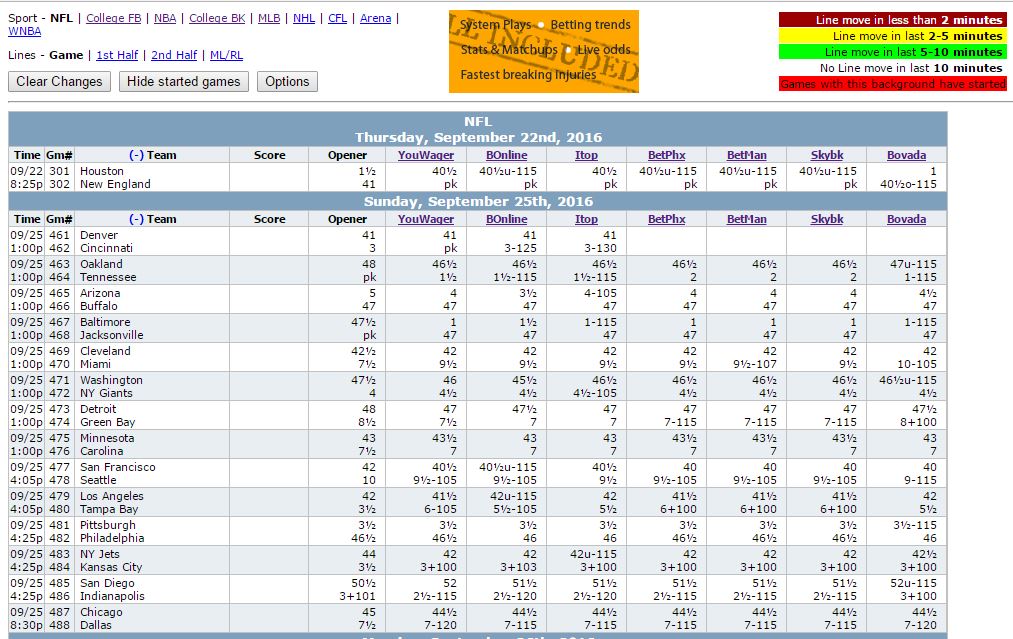Show ML/RL lines

click(226, 55)
